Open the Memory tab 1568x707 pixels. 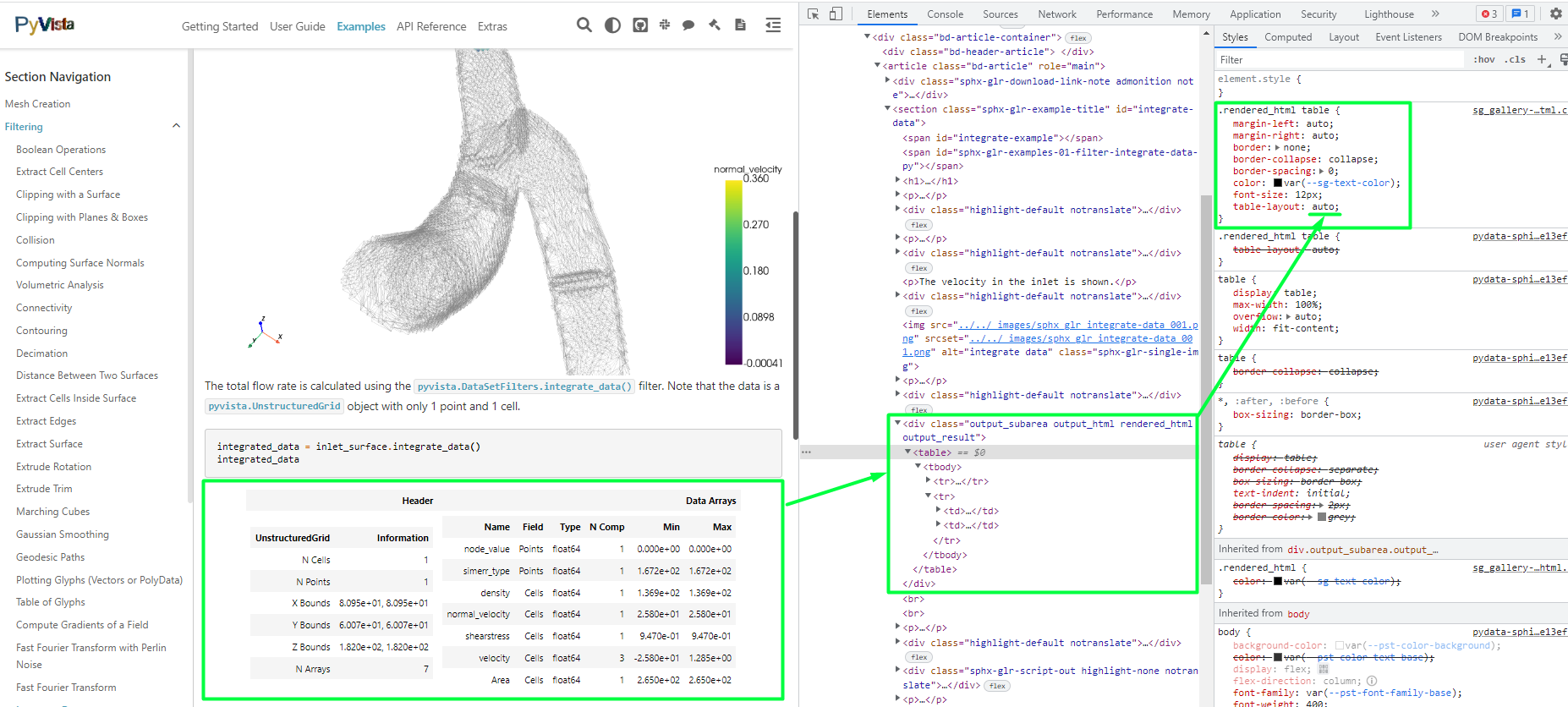1191,14
